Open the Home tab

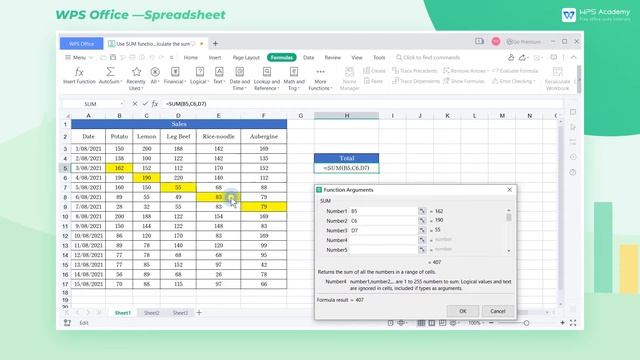click(x=191, y=58)
